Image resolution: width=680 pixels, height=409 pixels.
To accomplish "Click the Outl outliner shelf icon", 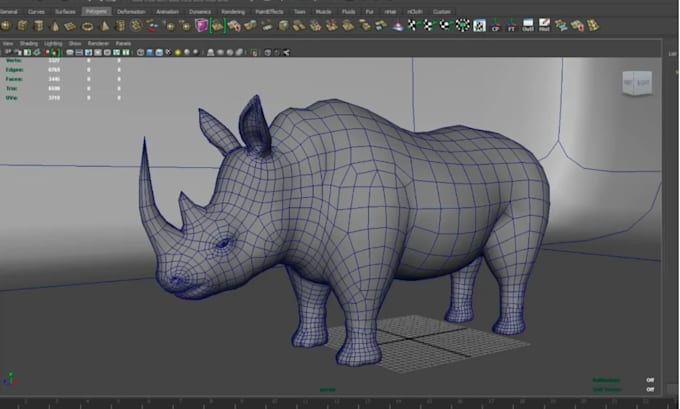I will tap(528, 25).
